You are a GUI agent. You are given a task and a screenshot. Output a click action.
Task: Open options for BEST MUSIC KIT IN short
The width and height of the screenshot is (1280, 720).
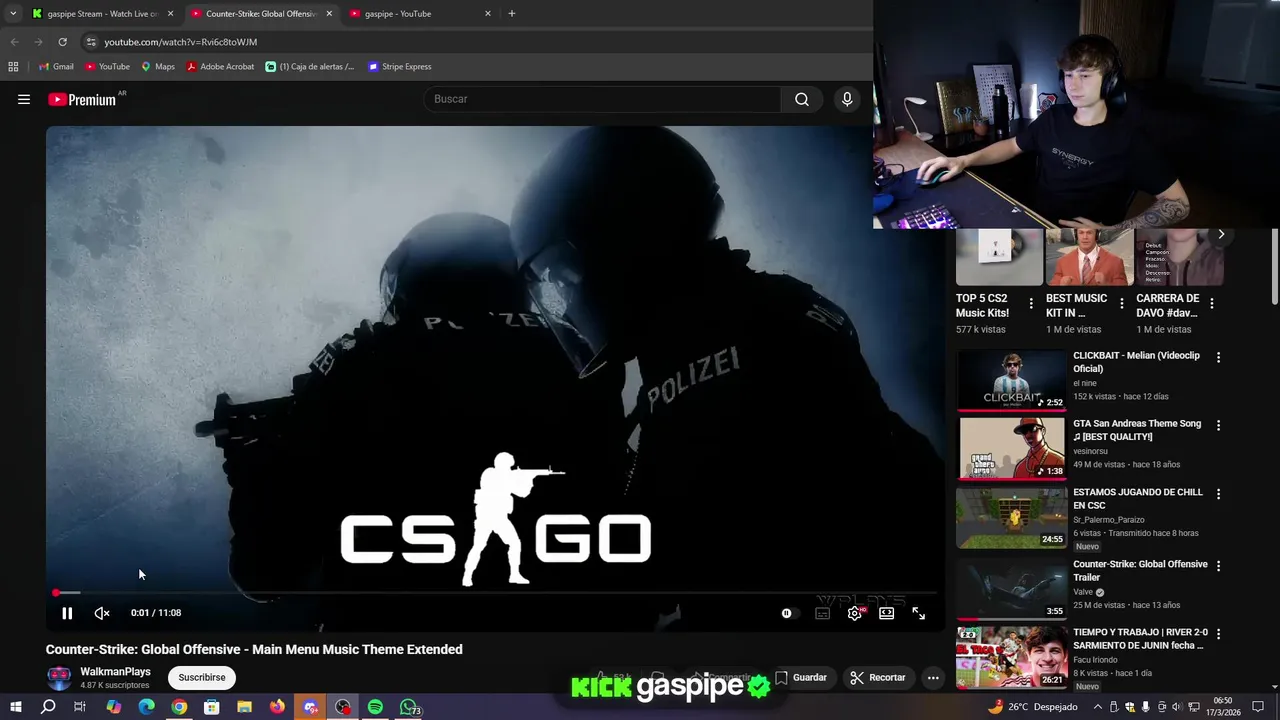(x=1121, y=304)
